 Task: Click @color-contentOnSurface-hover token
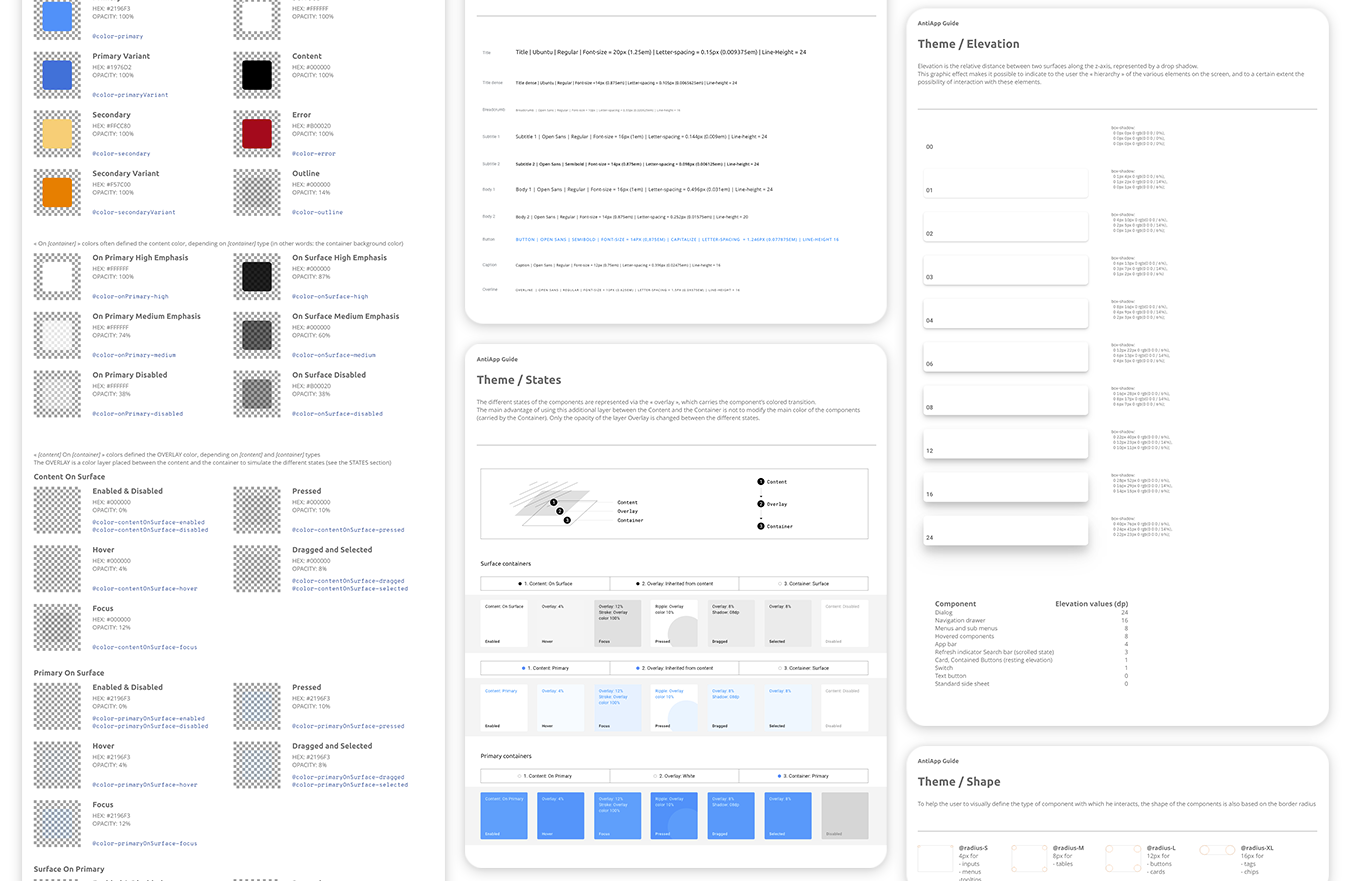(145, 588)
